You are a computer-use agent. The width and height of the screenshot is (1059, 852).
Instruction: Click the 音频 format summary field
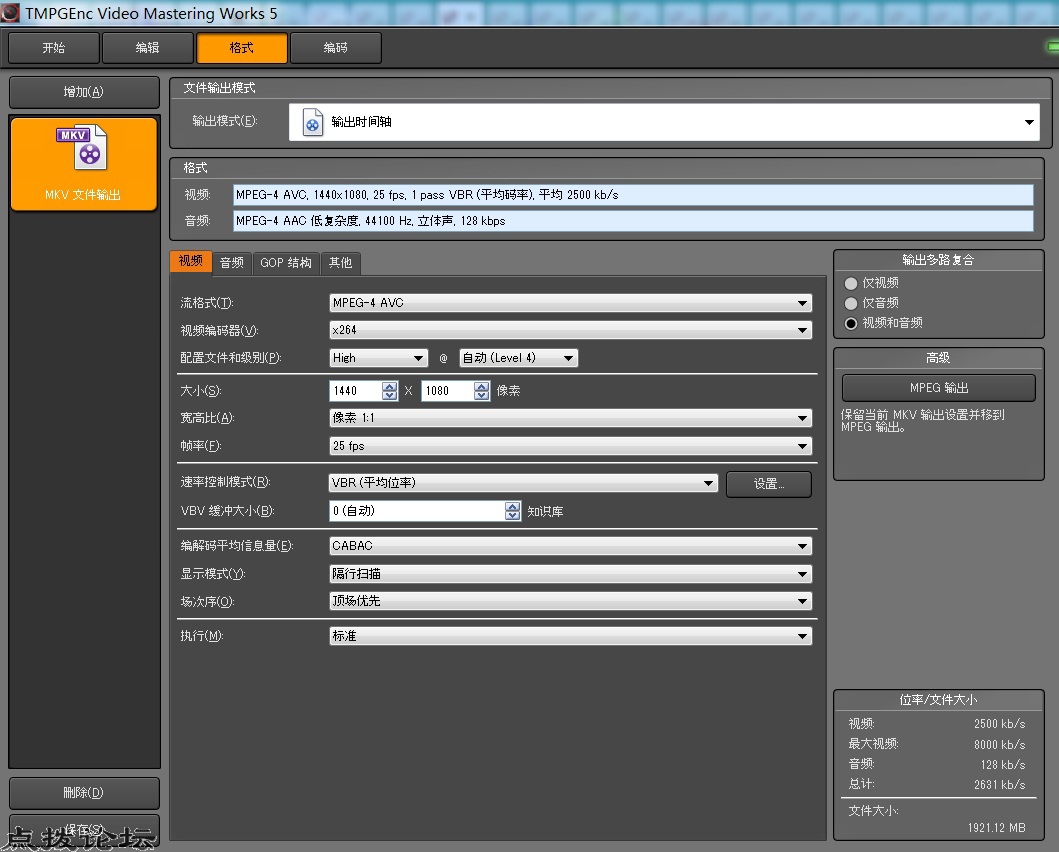pos(633,221)
